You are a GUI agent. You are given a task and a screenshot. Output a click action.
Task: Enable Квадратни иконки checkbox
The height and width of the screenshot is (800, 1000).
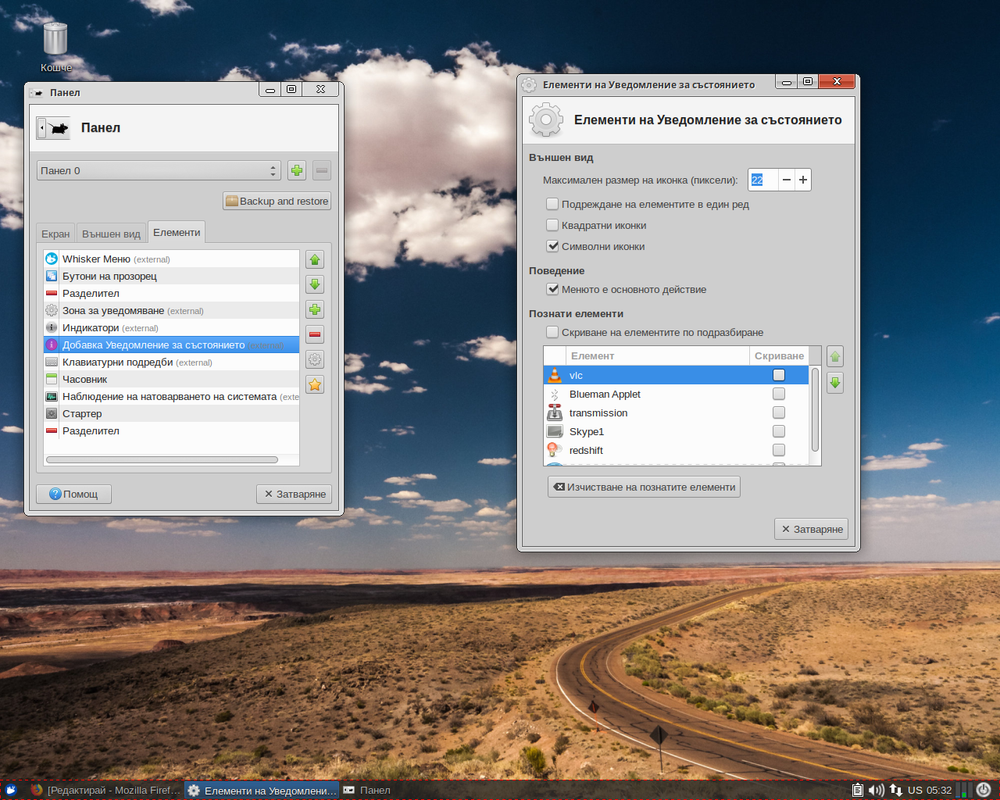[552, 225]
